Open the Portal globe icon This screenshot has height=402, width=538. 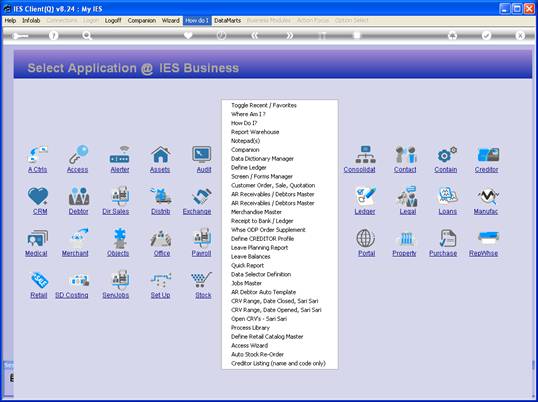(365, 238)
